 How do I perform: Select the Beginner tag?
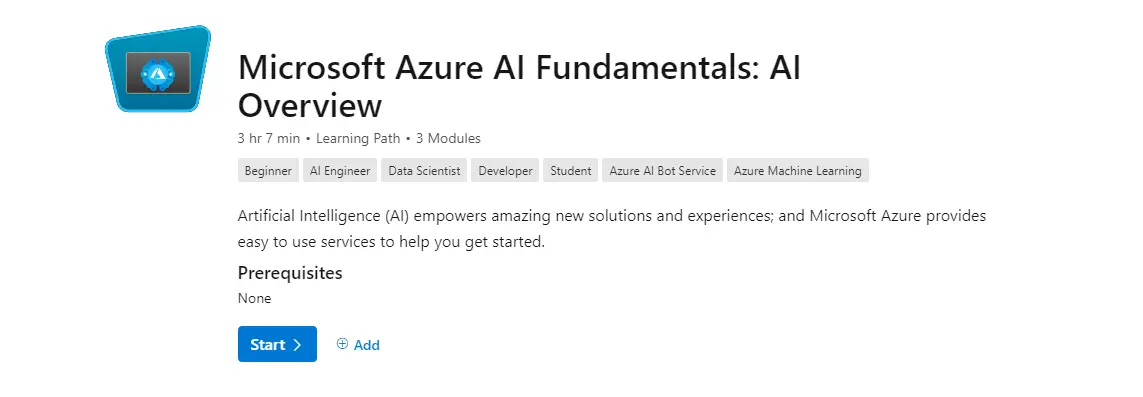point(268,170)
